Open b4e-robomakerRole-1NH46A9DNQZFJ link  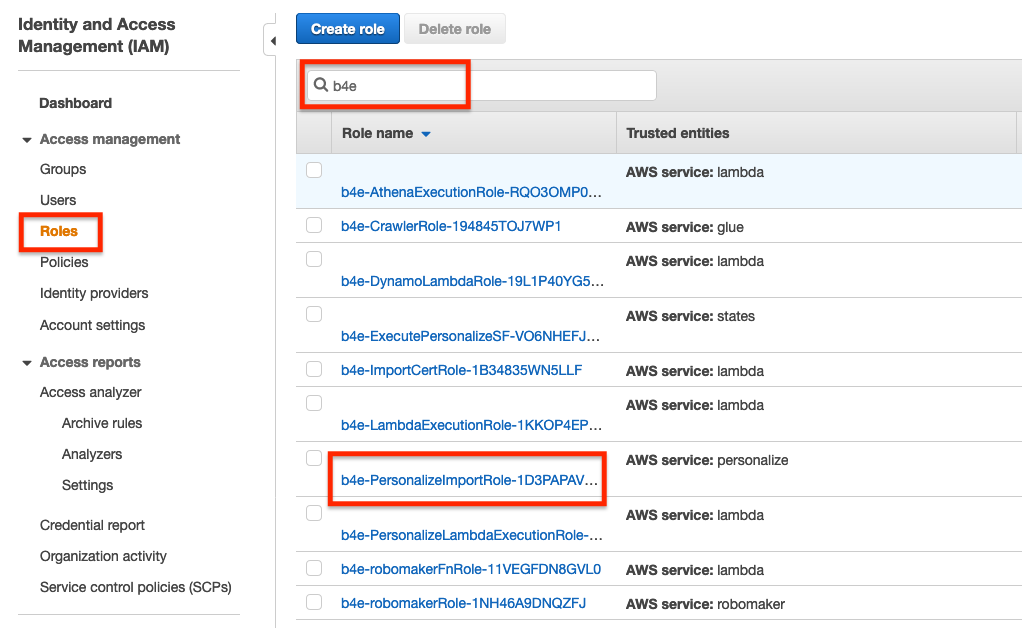(x=463, y=603)
